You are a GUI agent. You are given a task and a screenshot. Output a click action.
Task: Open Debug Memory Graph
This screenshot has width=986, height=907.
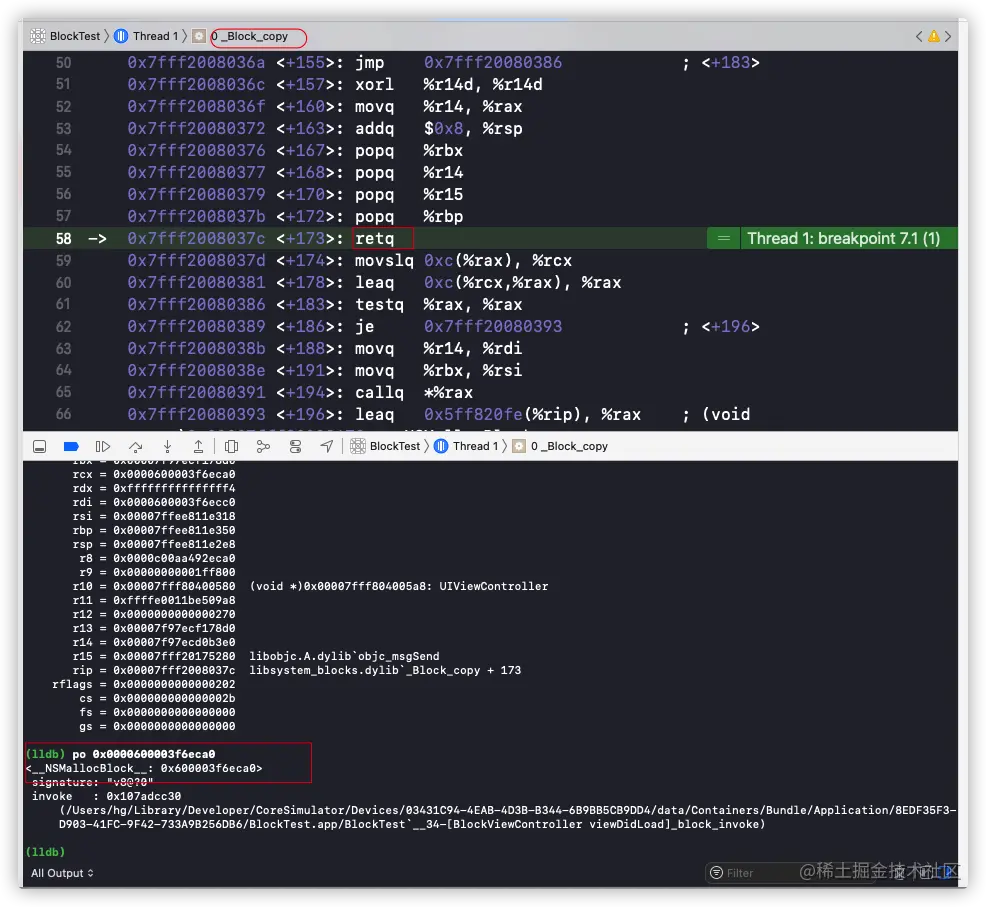pyautogui.click(x=263, y=447)
